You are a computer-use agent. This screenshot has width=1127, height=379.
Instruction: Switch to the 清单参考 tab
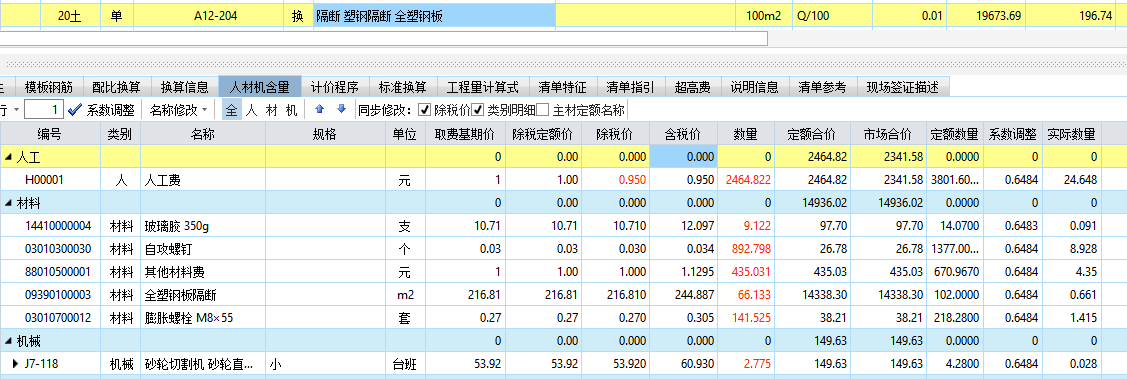[823, 87]
